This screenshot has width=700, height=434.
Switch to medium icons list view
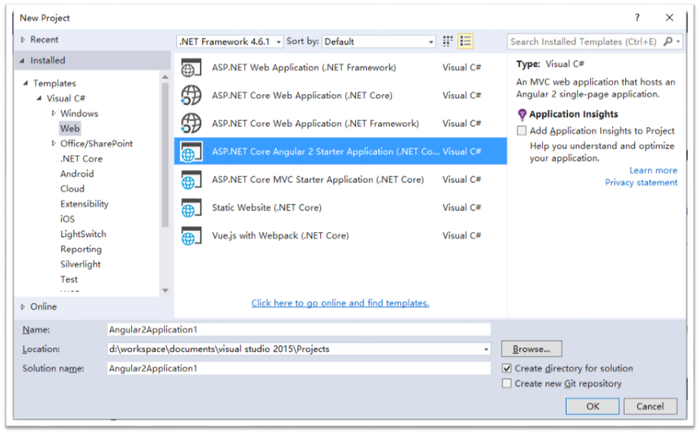[x=465, y=42]
